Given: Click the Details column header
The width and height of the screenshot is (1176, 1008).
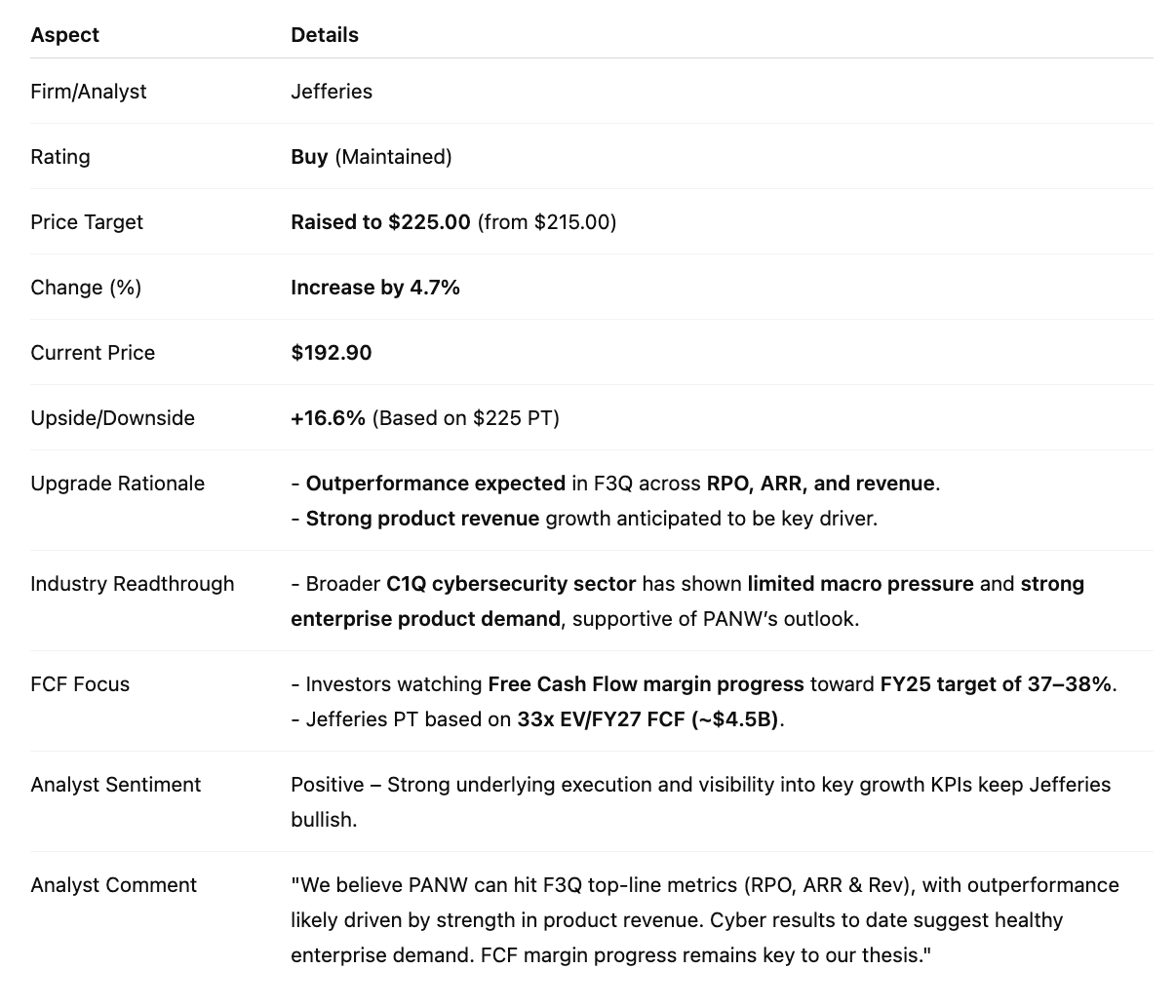Looking at the screenshot, I should click(x=325, y=35).
